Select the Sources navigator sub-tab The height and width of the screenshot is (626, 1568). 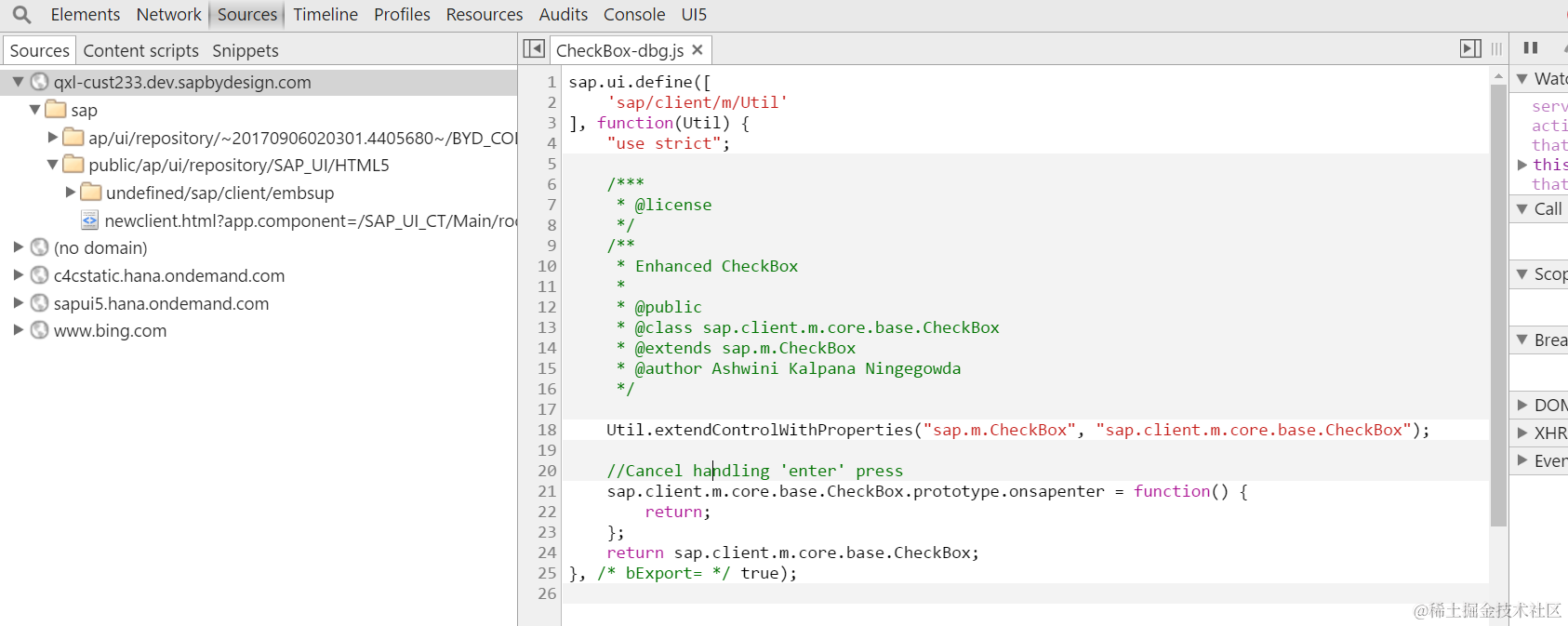click(39, 50)
